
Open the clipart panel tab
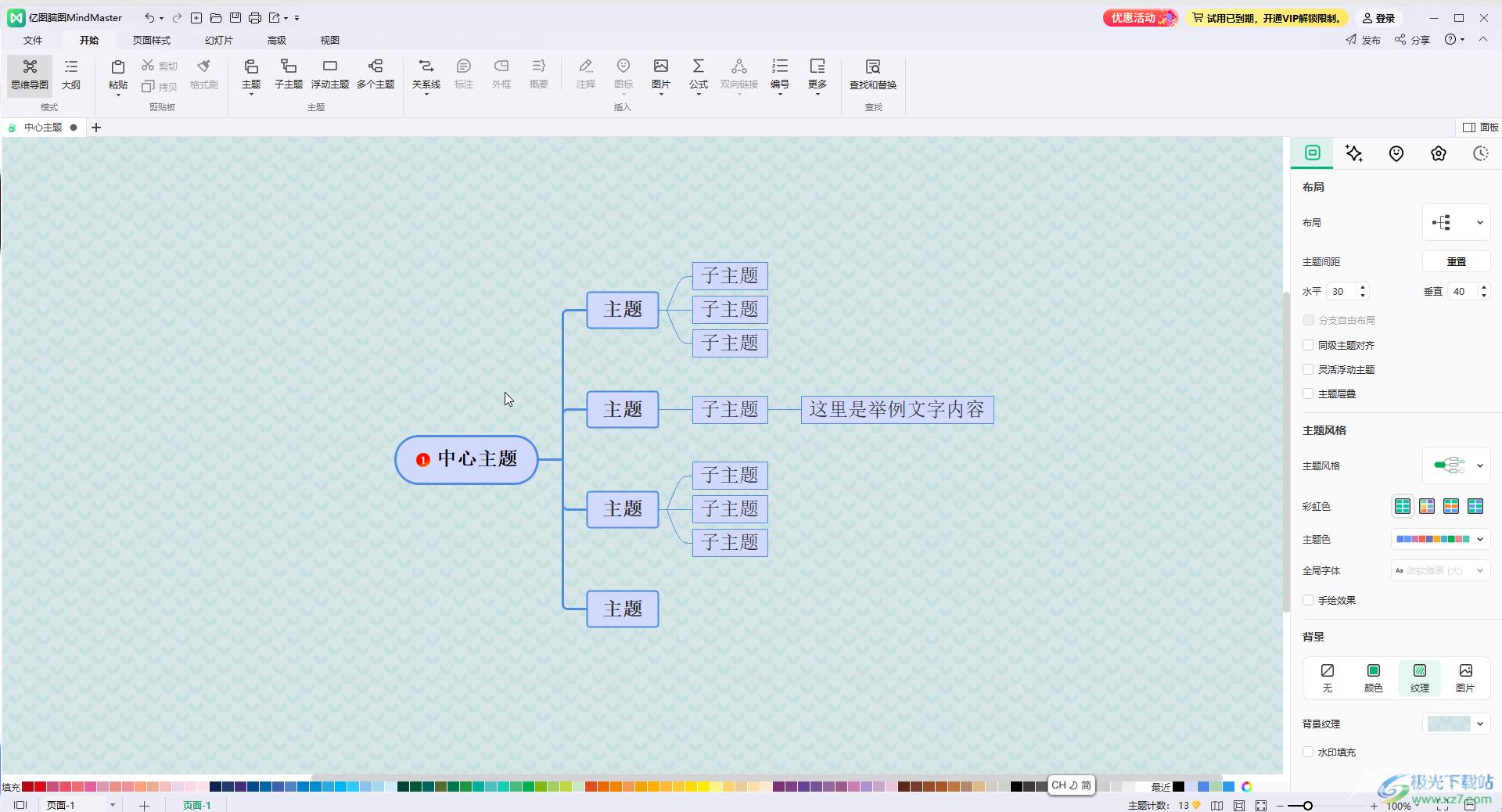(x=1439, y=153)
